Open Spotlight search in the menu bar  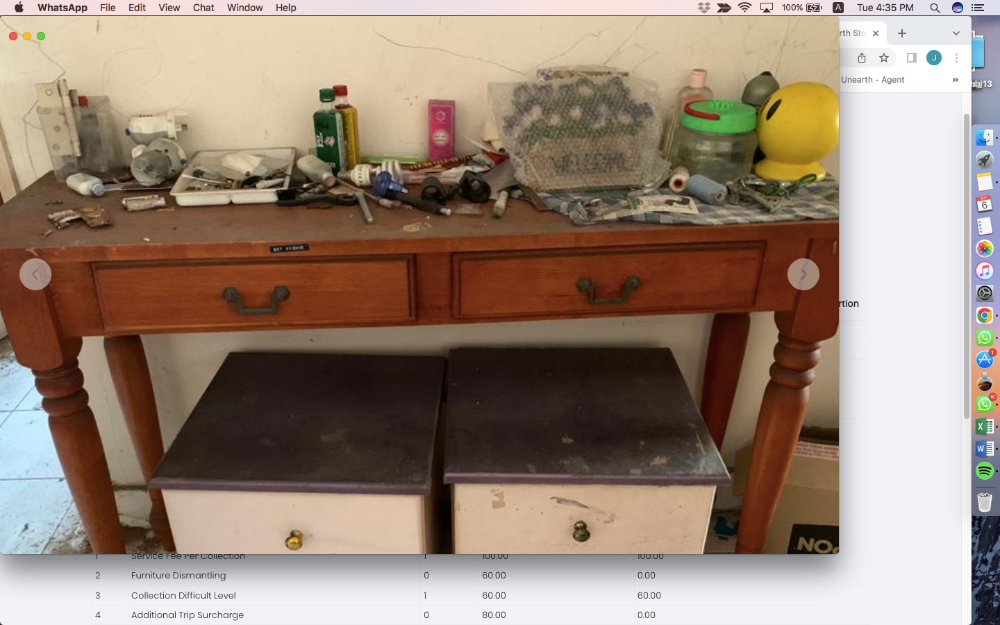(x=935, y=8)
